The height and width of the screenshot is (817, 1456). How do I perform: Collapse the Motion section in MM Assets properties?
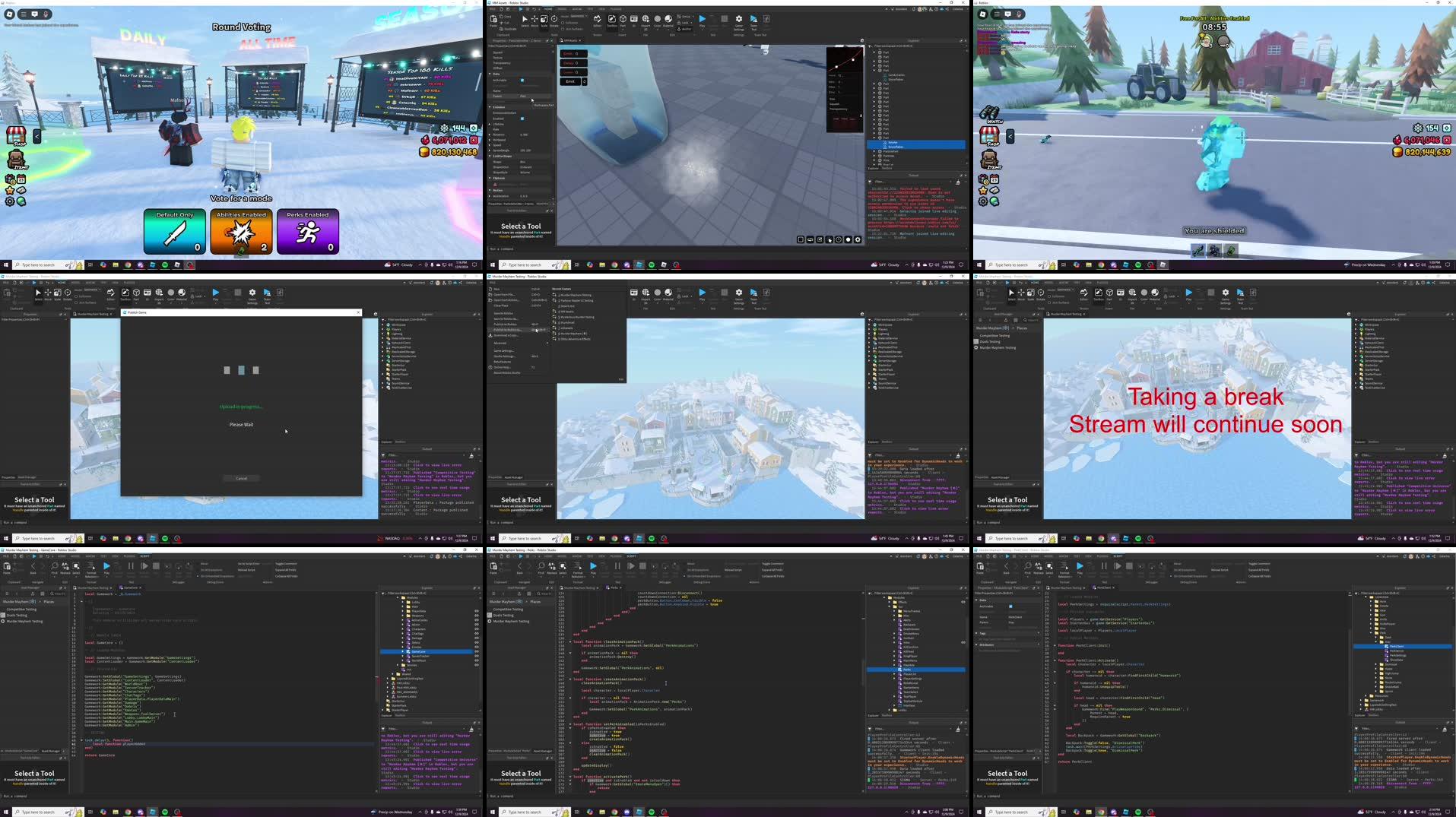click(490, 191)
